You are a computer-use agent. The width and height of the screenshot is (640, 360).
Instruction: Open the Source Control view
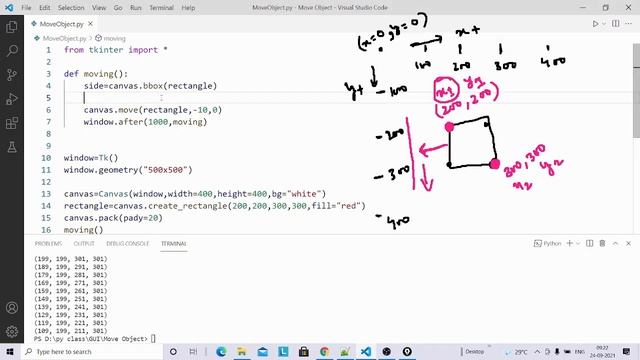[x=12, y=75]
